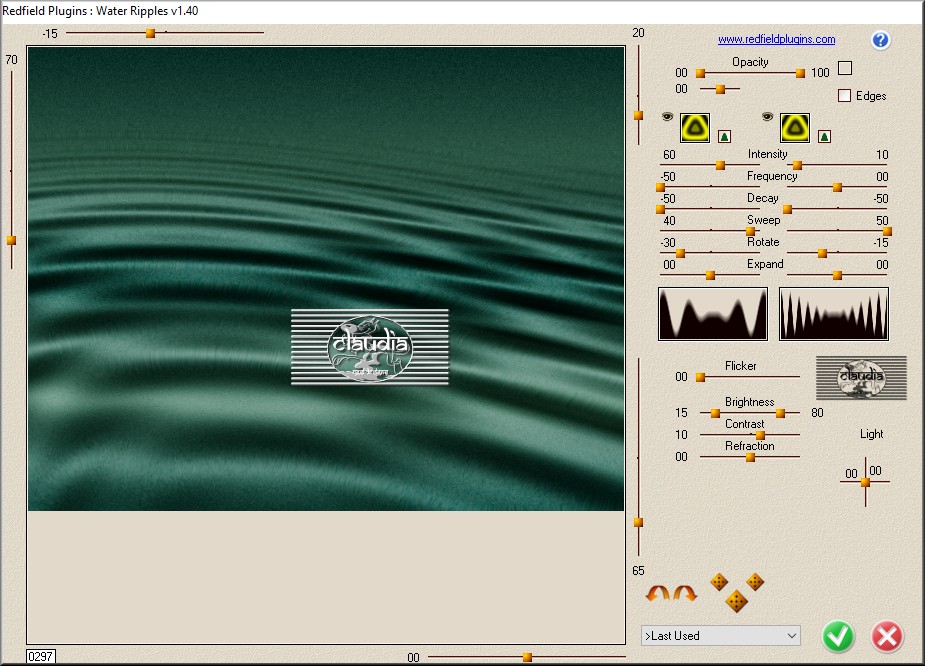Tick the unlabeled checkbox beside Opacity 100
Screen dimensions: 925x666
click(x=845, y=68)
